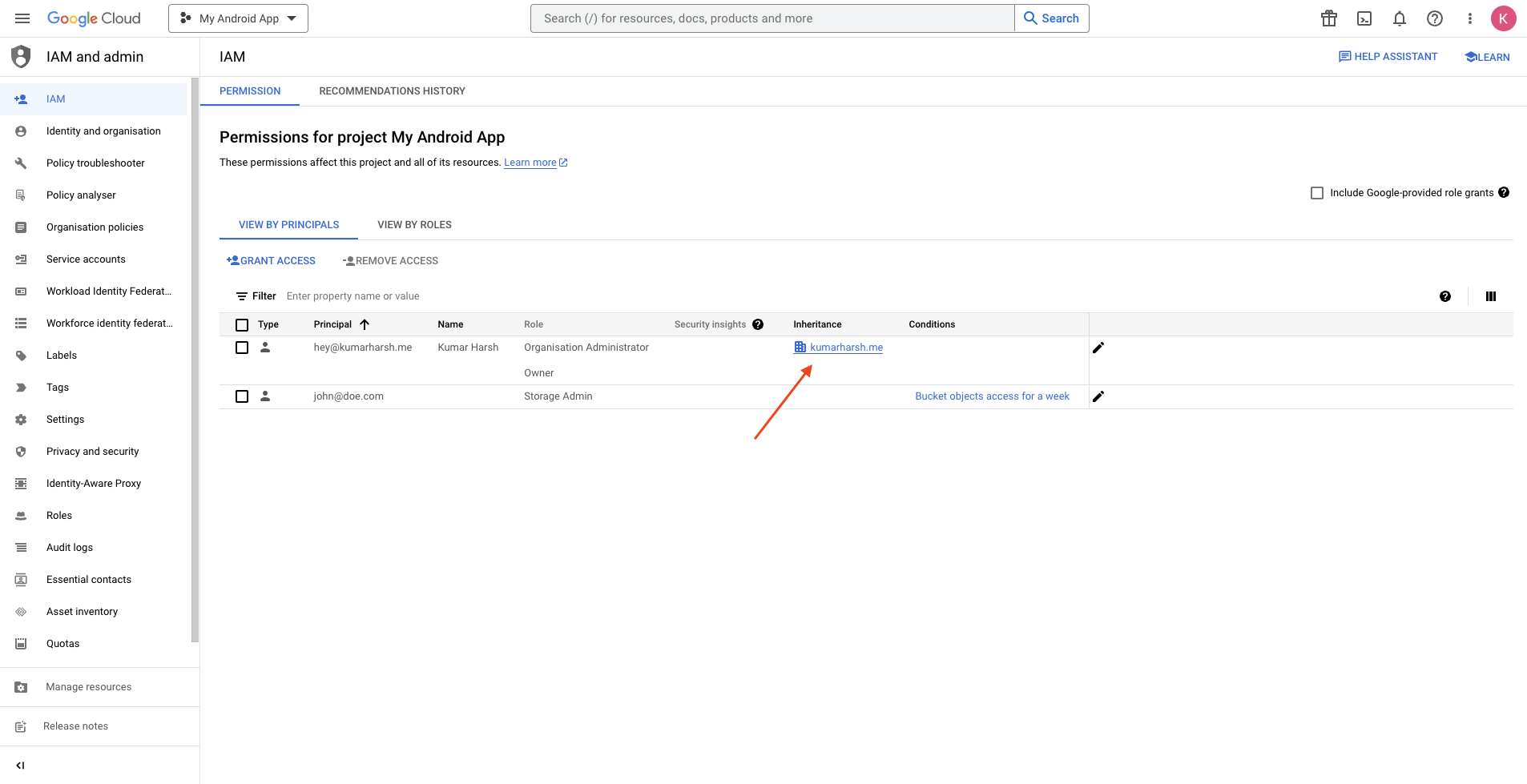Open the three-dot more options menu

click(1470, 18)
